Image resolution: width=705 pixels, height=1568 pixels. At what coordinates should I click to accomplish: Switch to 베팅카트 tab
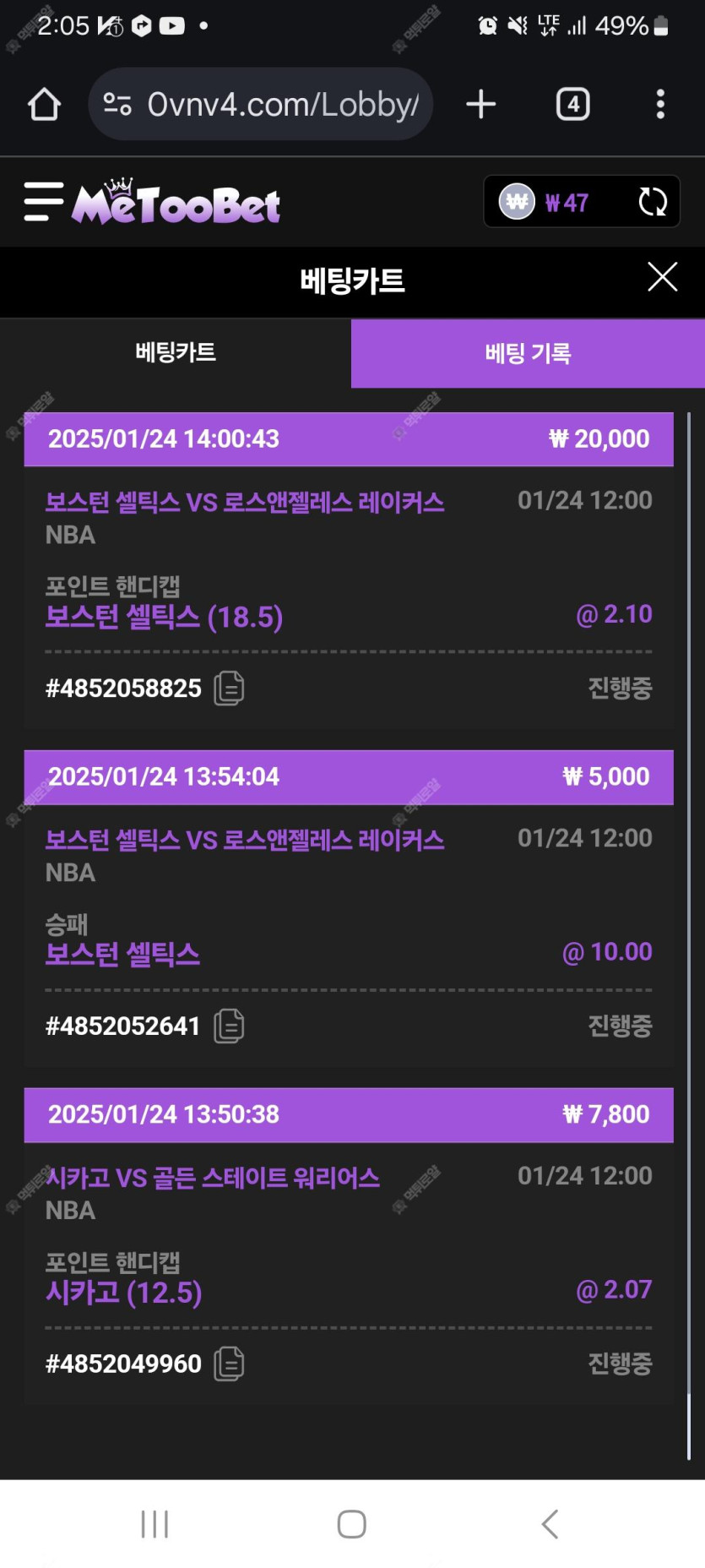click(x=176, y=353)
